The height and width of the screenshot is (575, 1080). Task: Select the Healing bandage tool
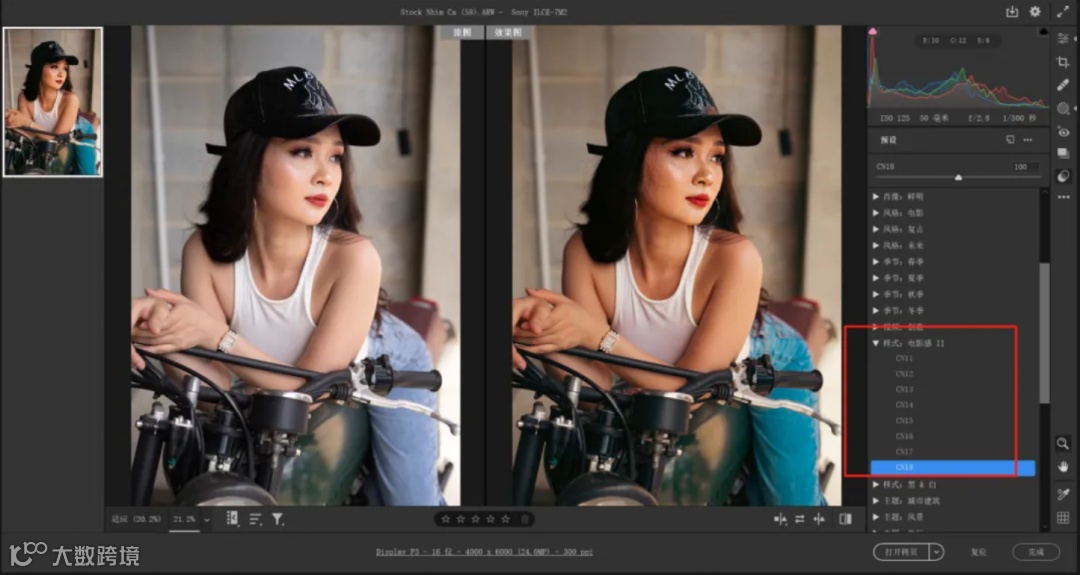coord(1063,85)
